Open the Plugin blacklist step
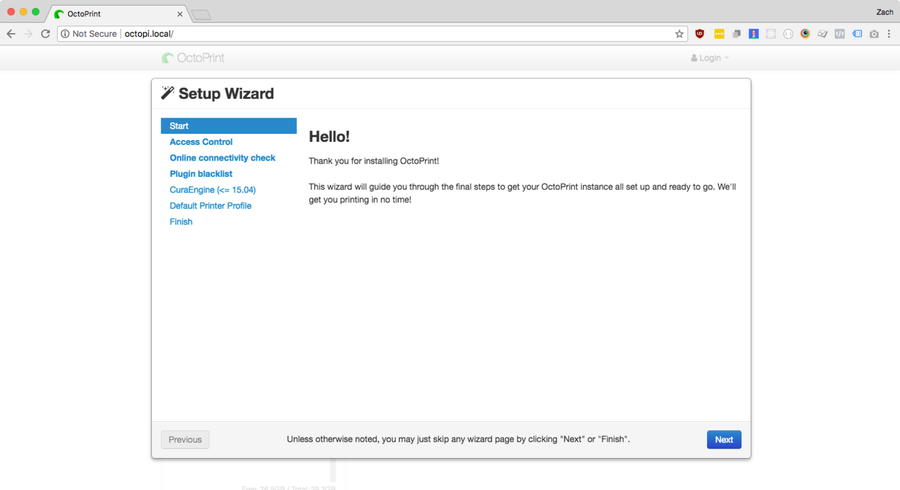The image size is (900, 490). [x=201, y=174]
